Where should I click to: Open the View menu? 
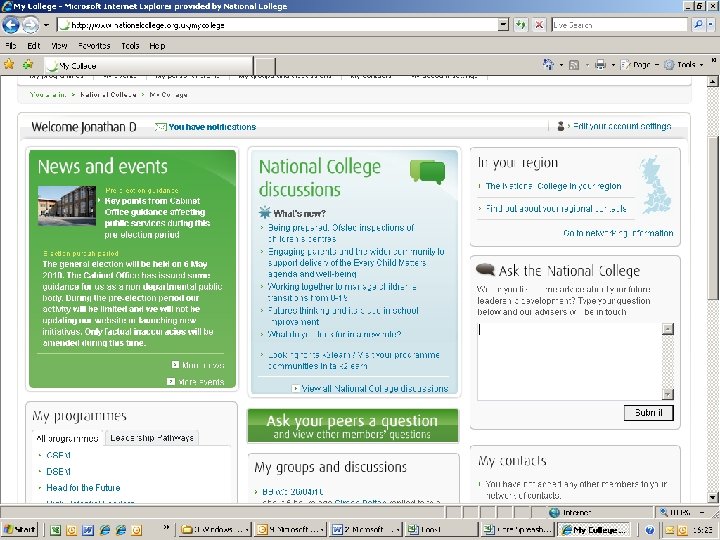[x=59, y=45]
